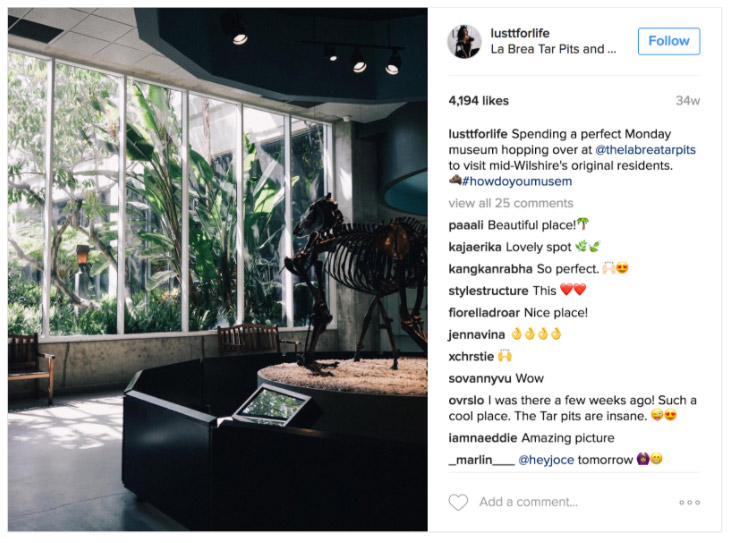Visit commenter paaali's profile
Viewport: 734px width, 543px height.
pos(466,225)
